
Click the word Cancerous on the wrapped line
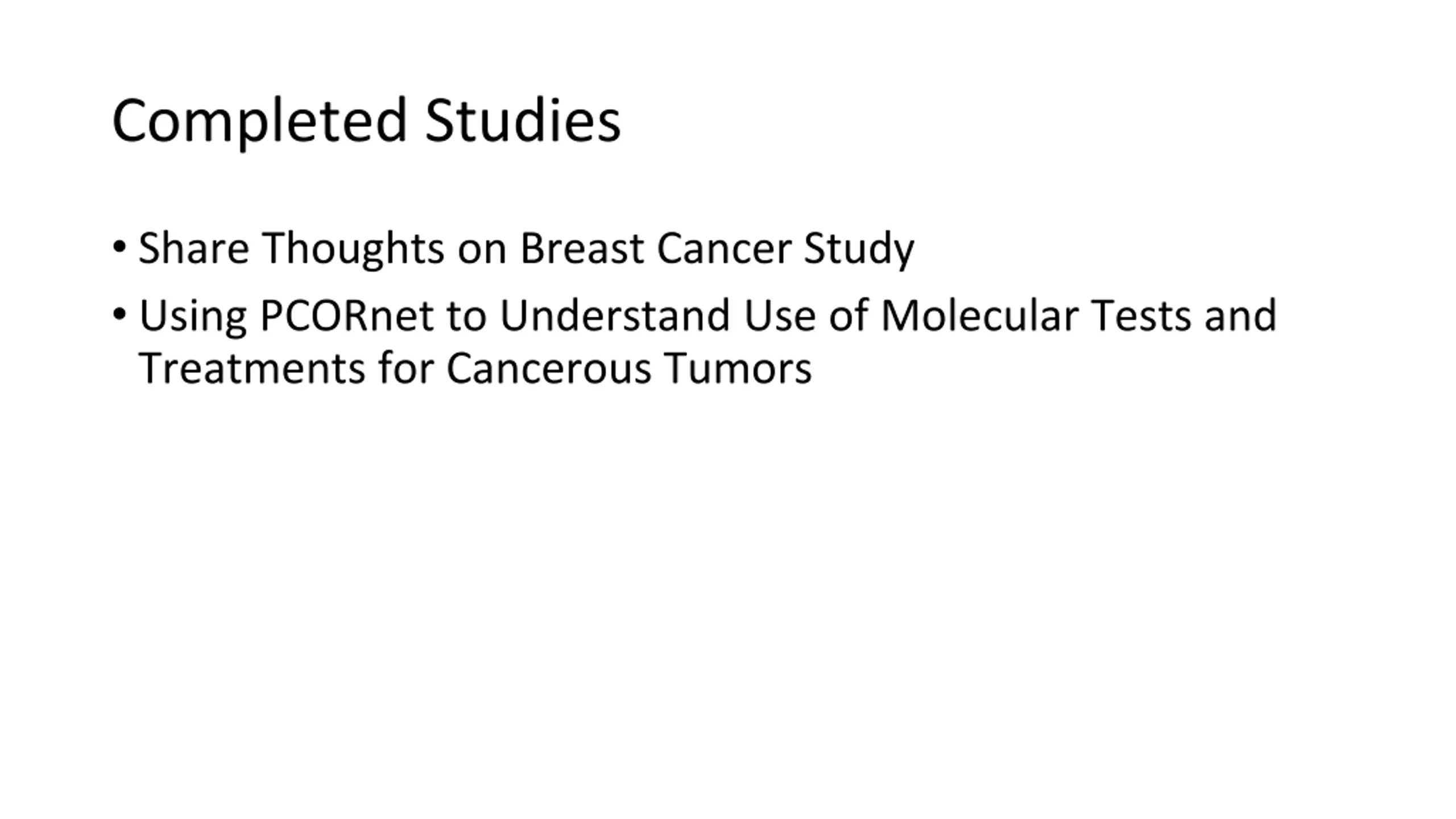549,368
